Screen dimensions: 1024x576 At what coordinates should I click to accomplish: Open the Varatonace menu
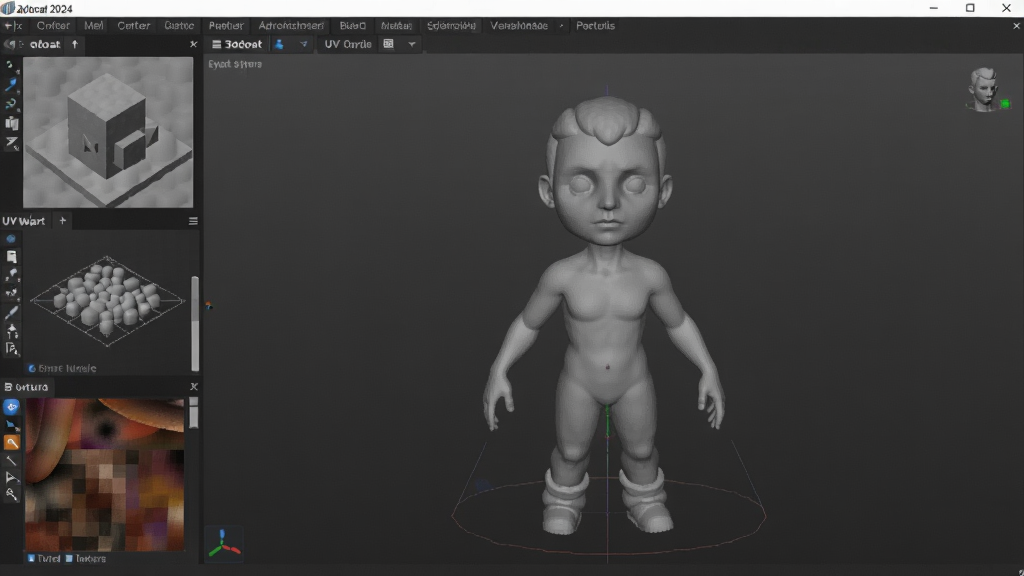[519, 25]
